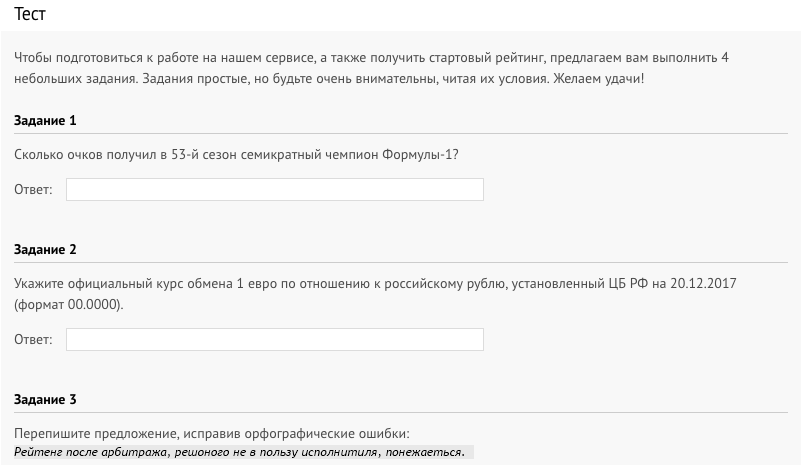Image resolution: width=803 pixels, height=465 pixels.
Task: Focus the answer field for Задание 1
Action: 274,189
